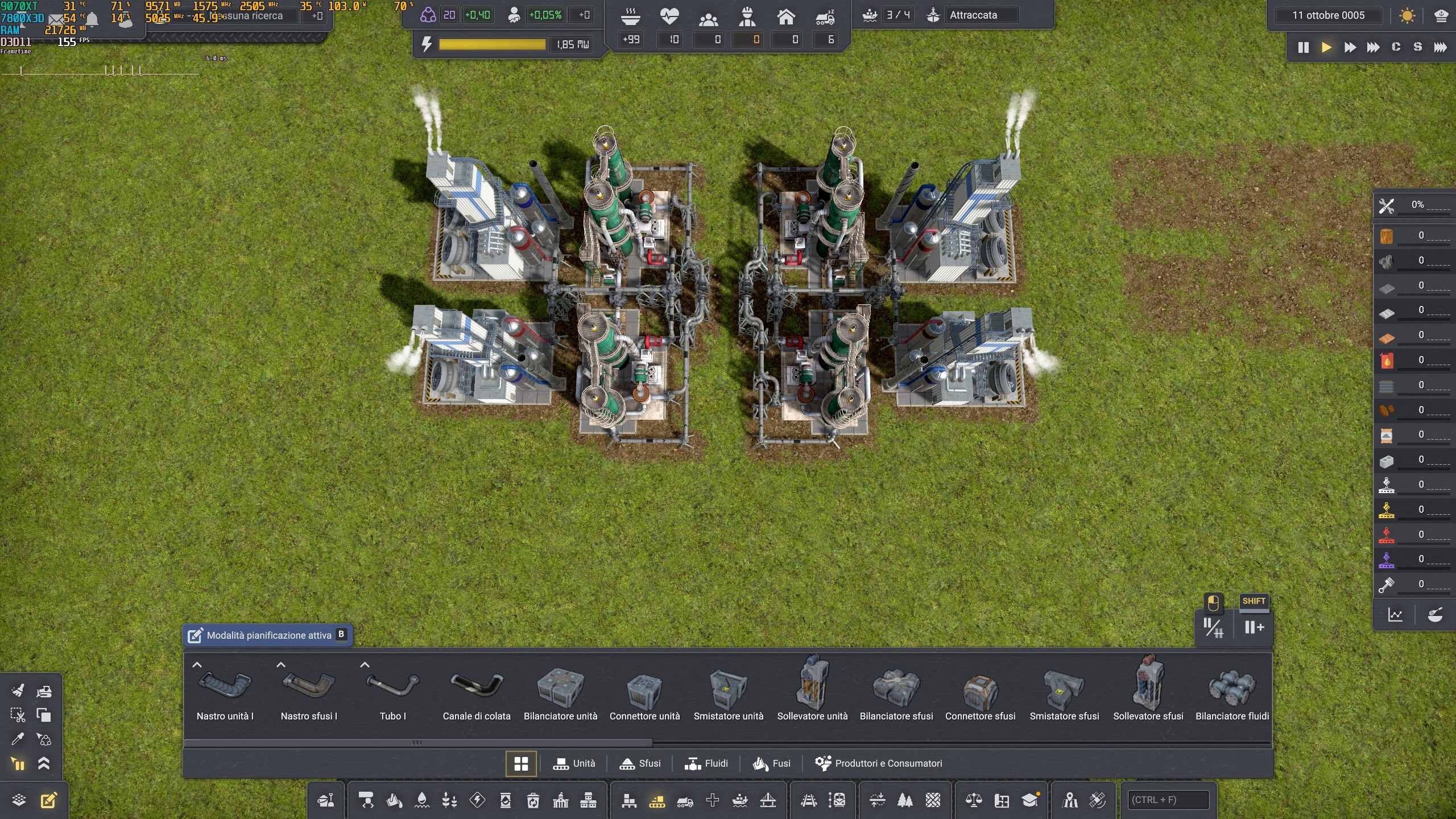Open the railway tracks category
The image size is (1456, 819).
pyautogui.click(x=809, y=801)
